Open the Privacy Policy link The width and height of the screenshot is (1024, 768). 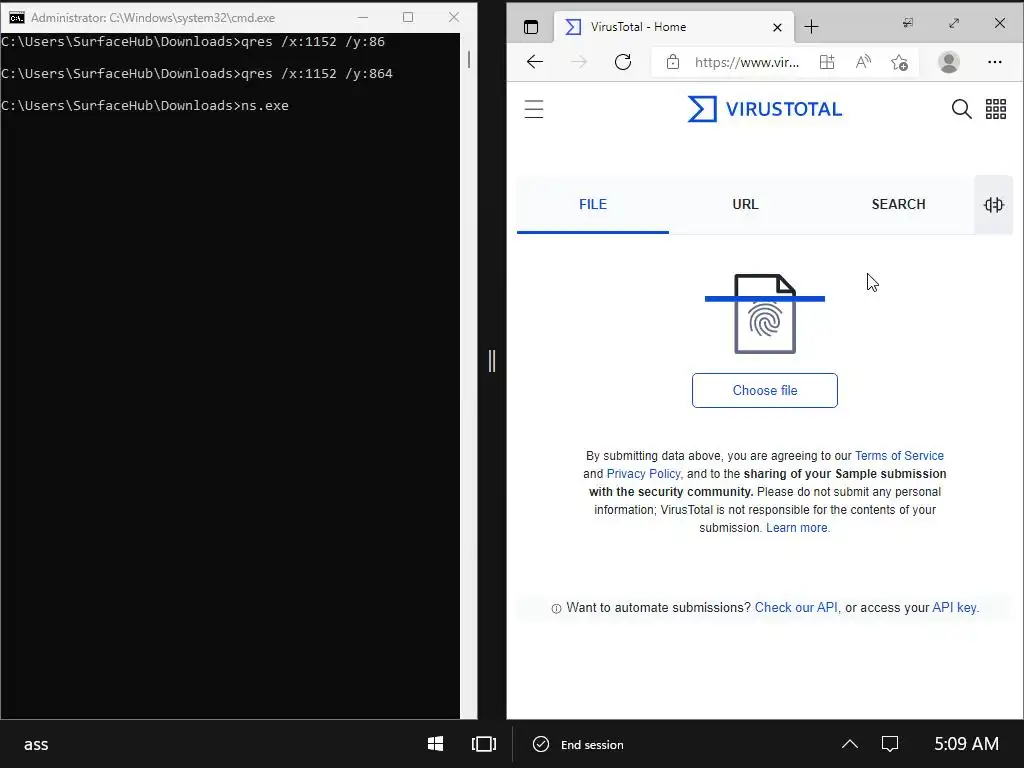(x=643, y=473)
